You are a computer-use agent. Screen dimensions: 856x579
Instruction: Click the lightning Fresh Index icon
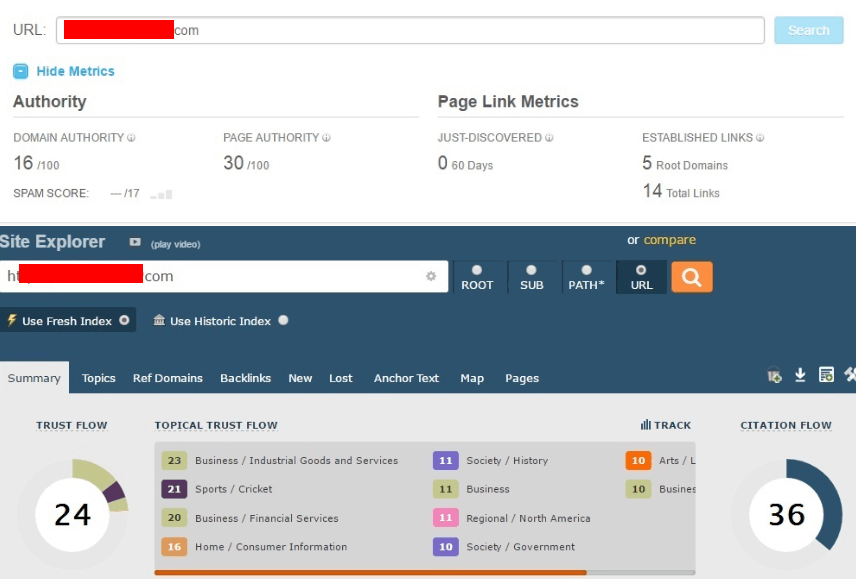pos(11,320)
